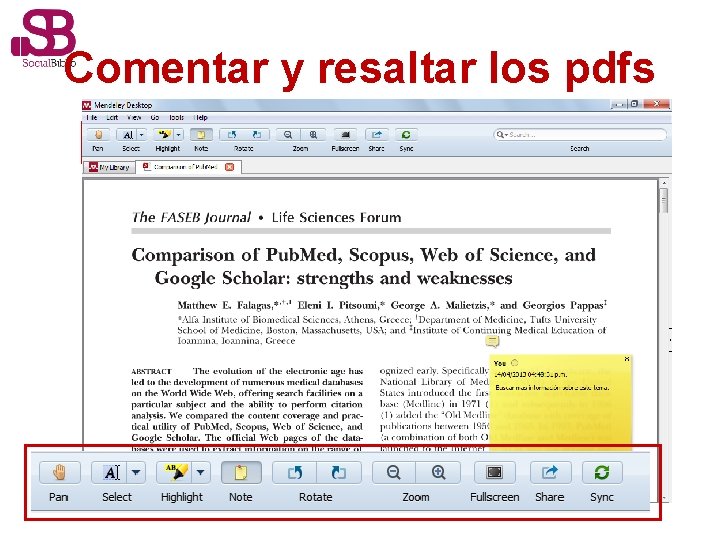Click the small rotate-left icon in the Mendeley window
The image size is (720, 540).
coord(232,135)
